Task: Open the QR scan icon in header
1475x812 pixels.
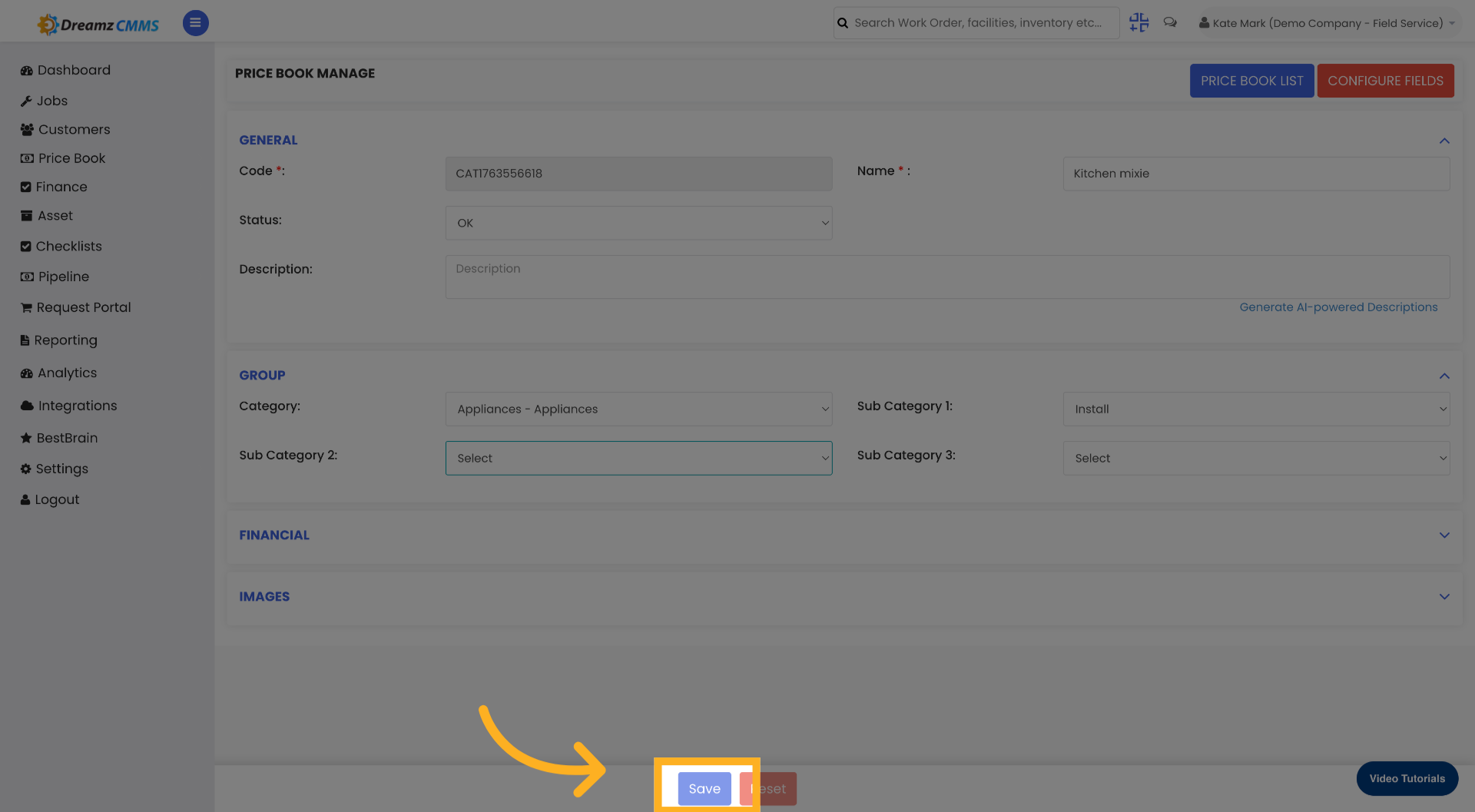Action: point(1139,22)
